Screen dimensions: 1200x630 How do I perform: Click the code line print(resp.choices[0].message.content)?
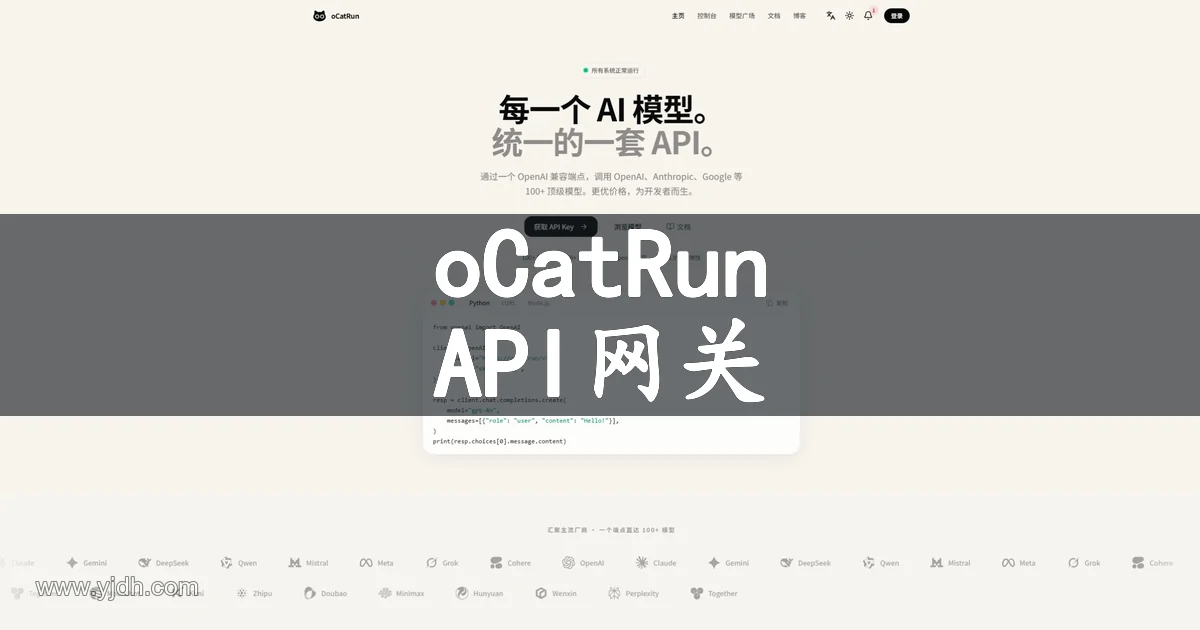pos(500,441)
